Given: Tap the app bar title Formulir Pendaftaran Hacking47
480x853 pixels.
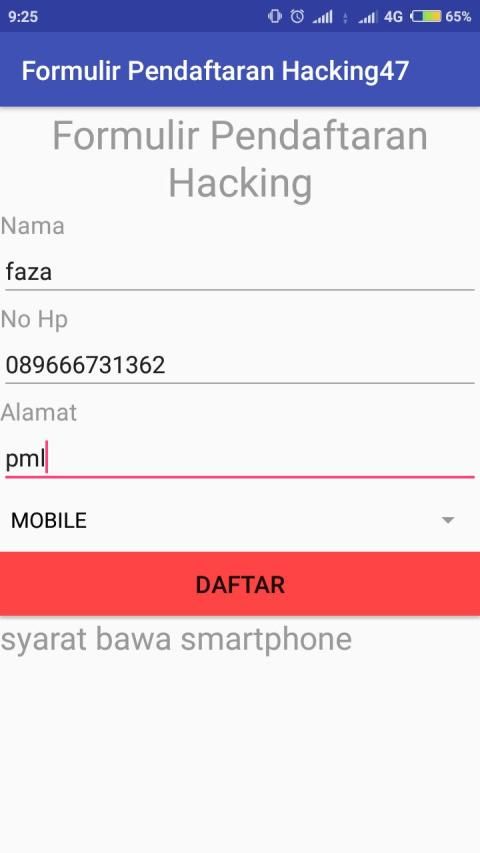Looking at the screenshot, I should point(215,71).
